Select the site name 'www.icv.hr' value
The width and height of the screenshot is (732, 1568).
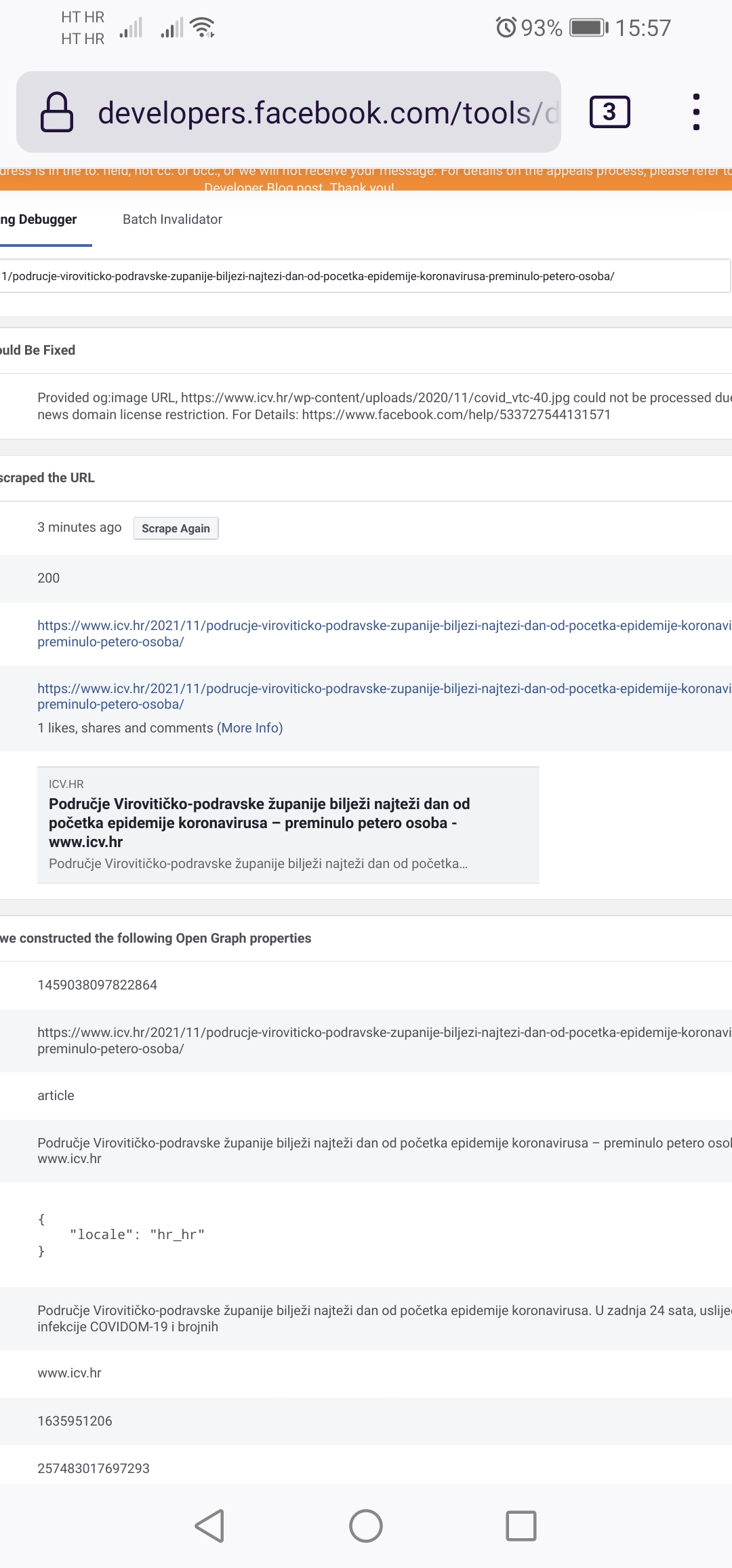69,1373
